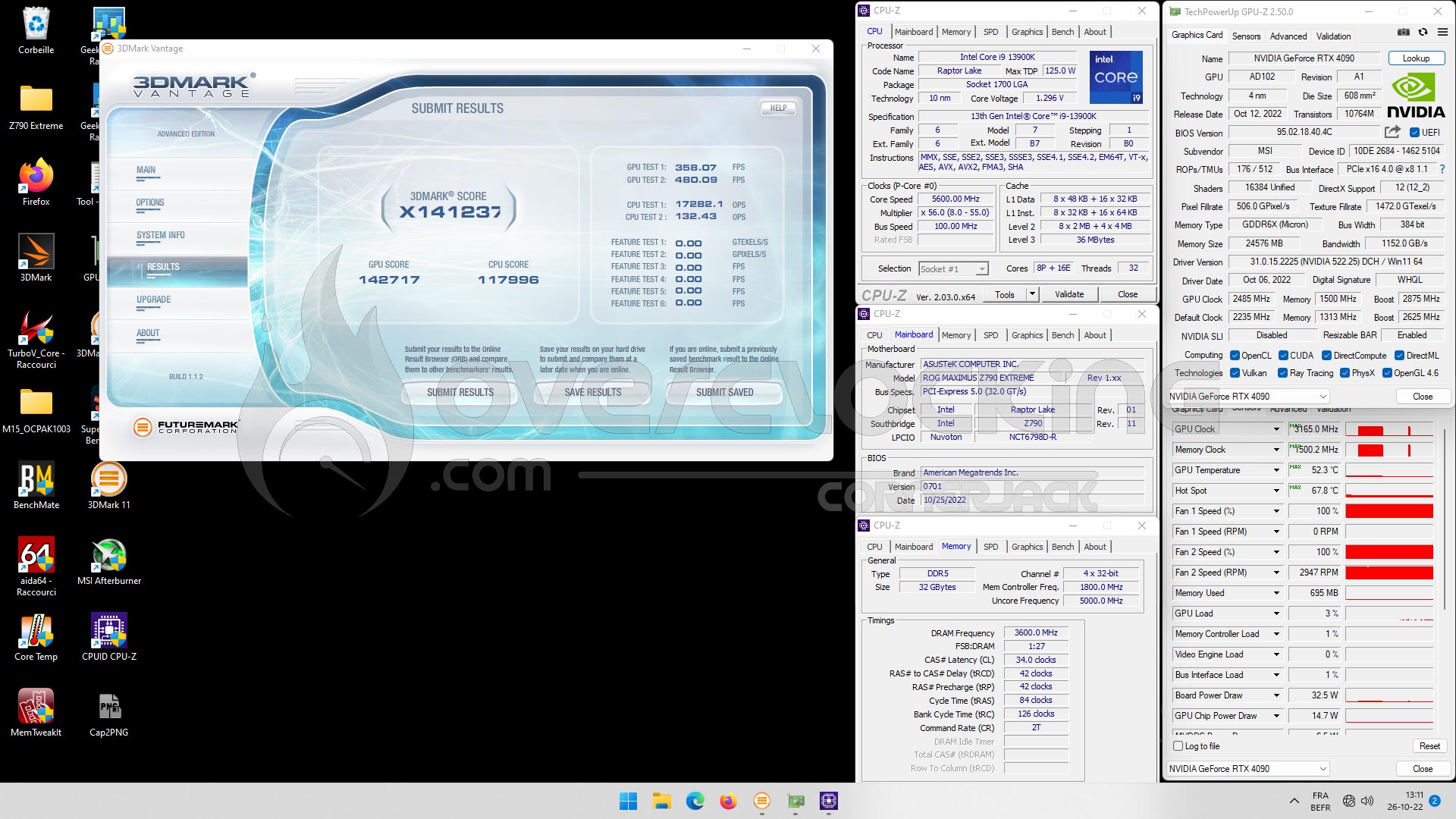This screenshot has height=819, width=1456.
Task: Expand Board Power Draw sensor dropdown
Action: point(1276,695)
